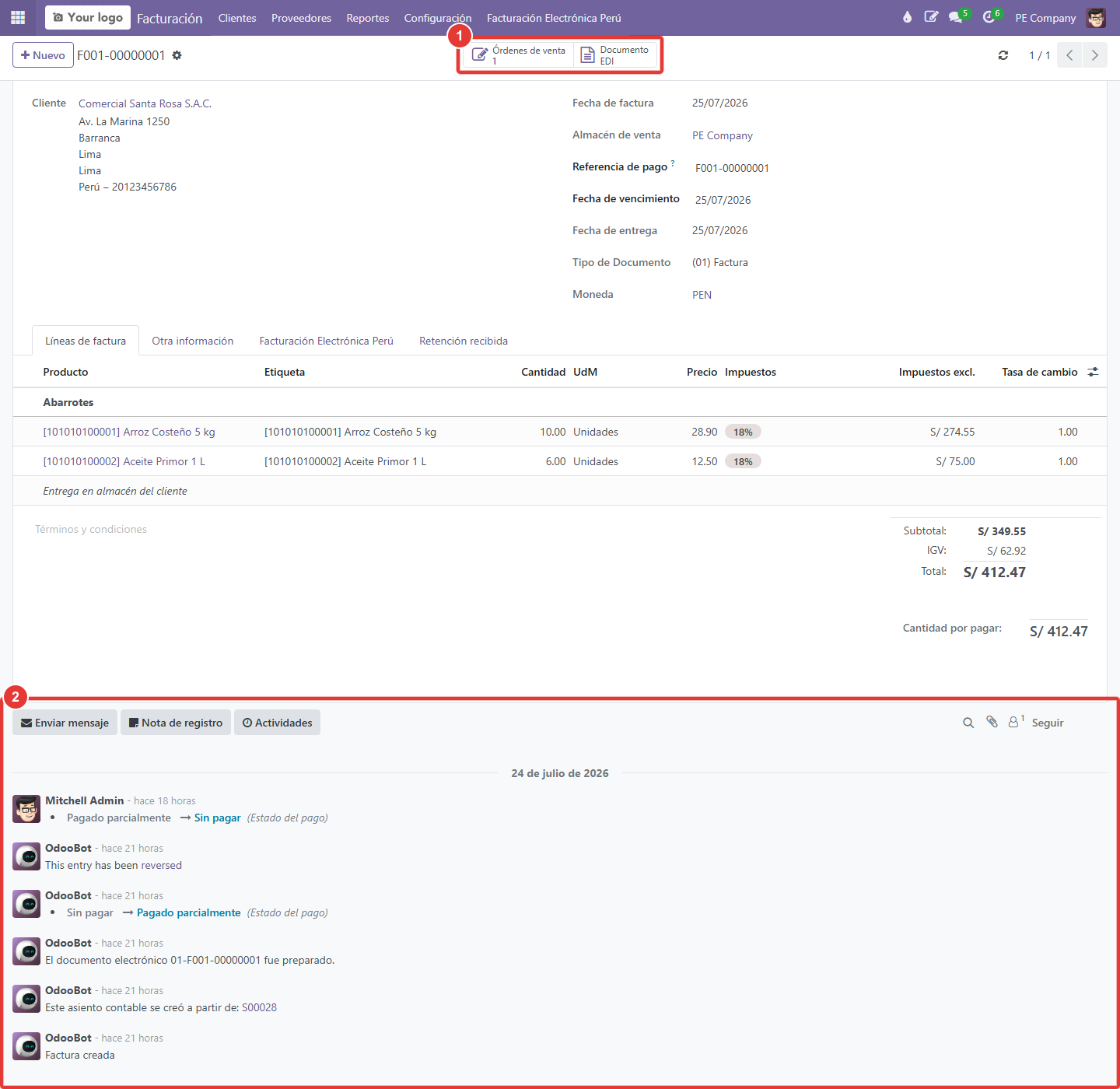Screen dimensions: 1120x1089
Task: Go to the previous record arrow
Action: coord(1069,55)
